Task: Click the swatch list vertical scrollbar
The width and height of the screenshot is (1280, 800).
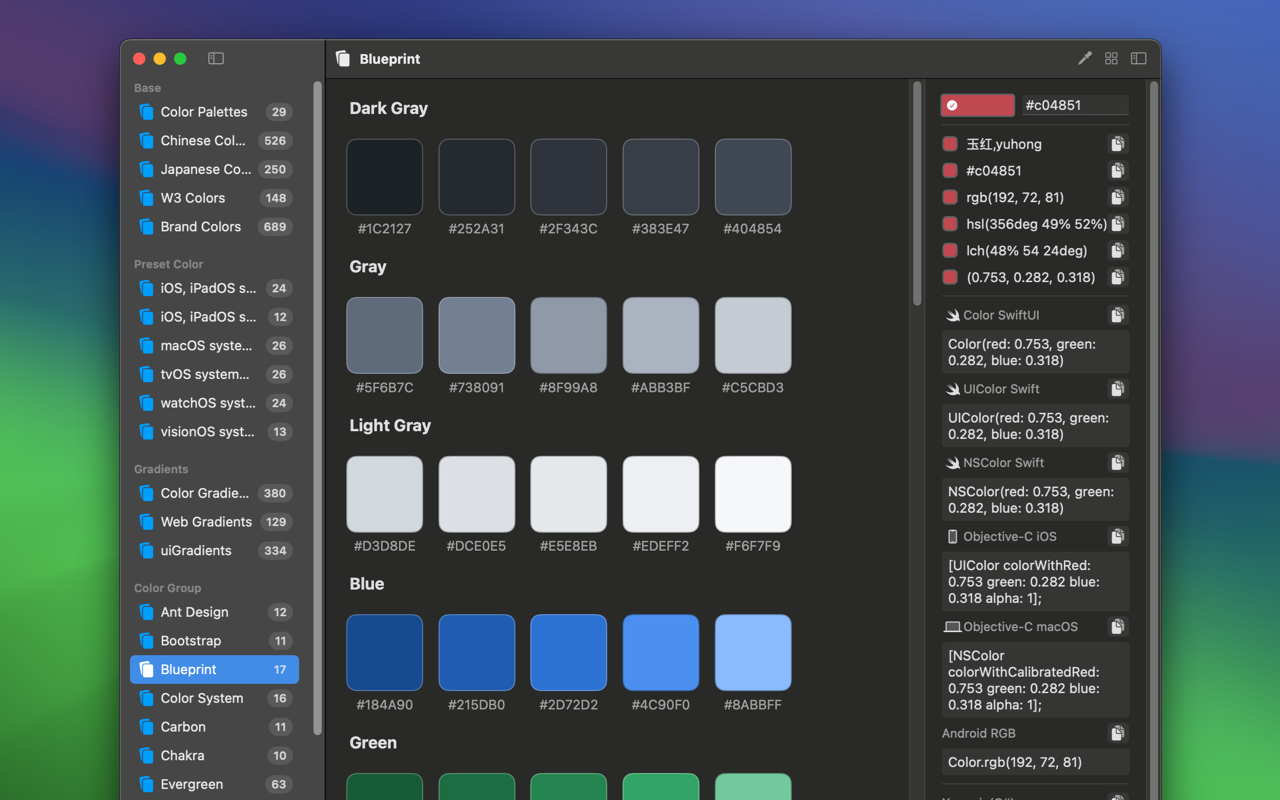Action: point(917,194)
